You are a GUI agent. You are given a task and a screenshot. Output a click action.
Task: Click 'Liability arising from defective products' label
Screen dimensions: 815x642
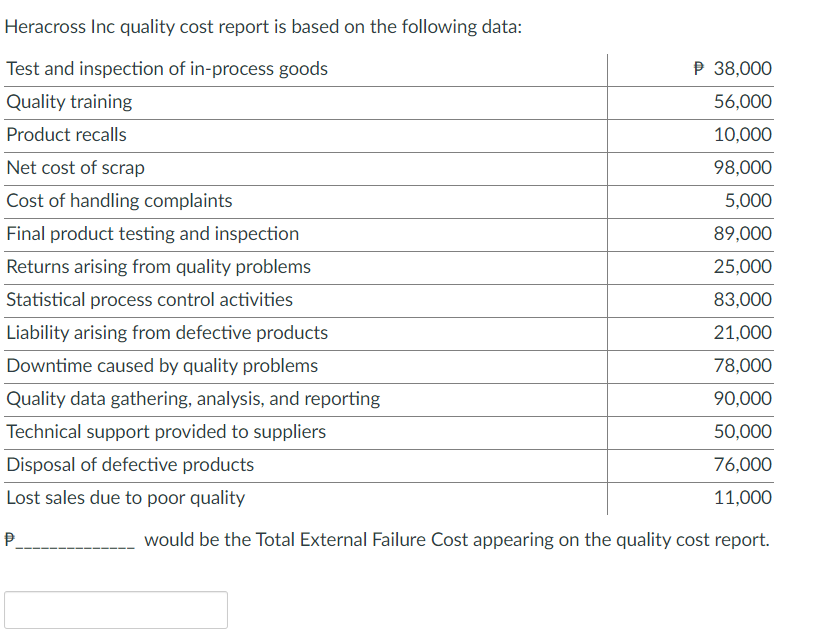[x=167, y=333]
